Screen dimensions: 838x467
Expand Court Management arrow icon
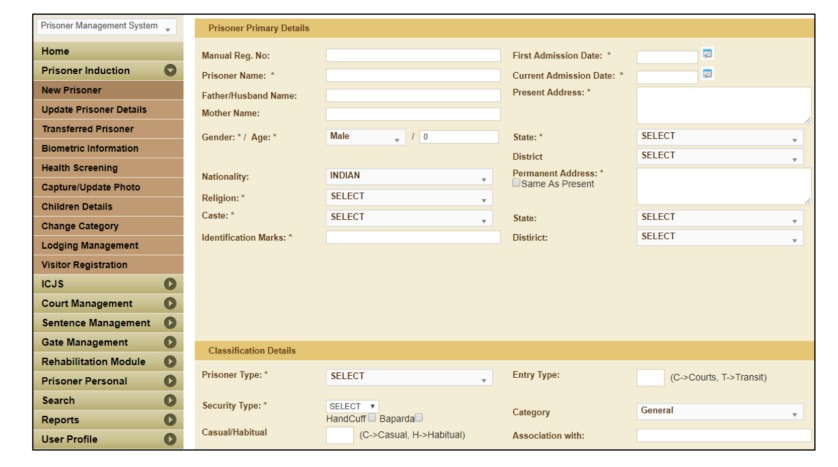pos(169,303)
